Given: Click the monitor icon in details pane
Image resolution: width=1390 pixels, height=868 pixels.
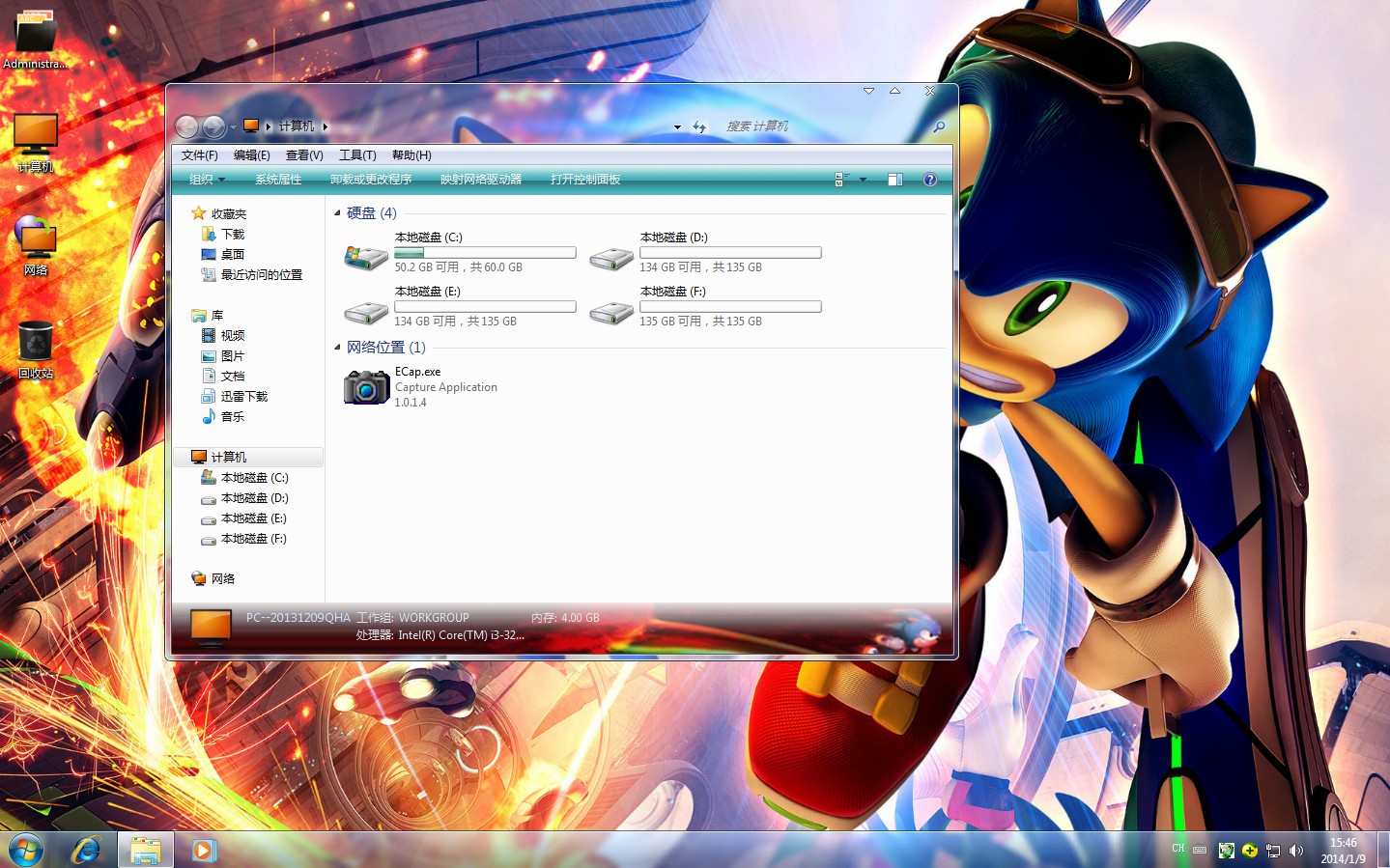Looking at the screenshot, I should (x=211, y=627).
